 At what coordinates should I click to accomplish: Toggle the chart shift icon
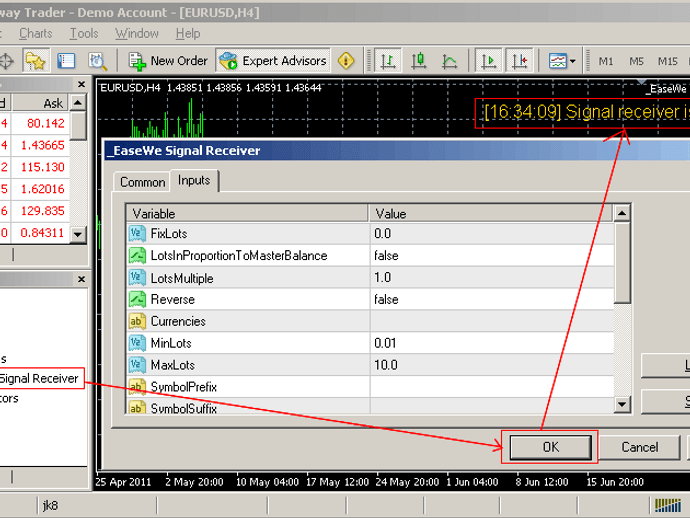click(x=520, y=61)
